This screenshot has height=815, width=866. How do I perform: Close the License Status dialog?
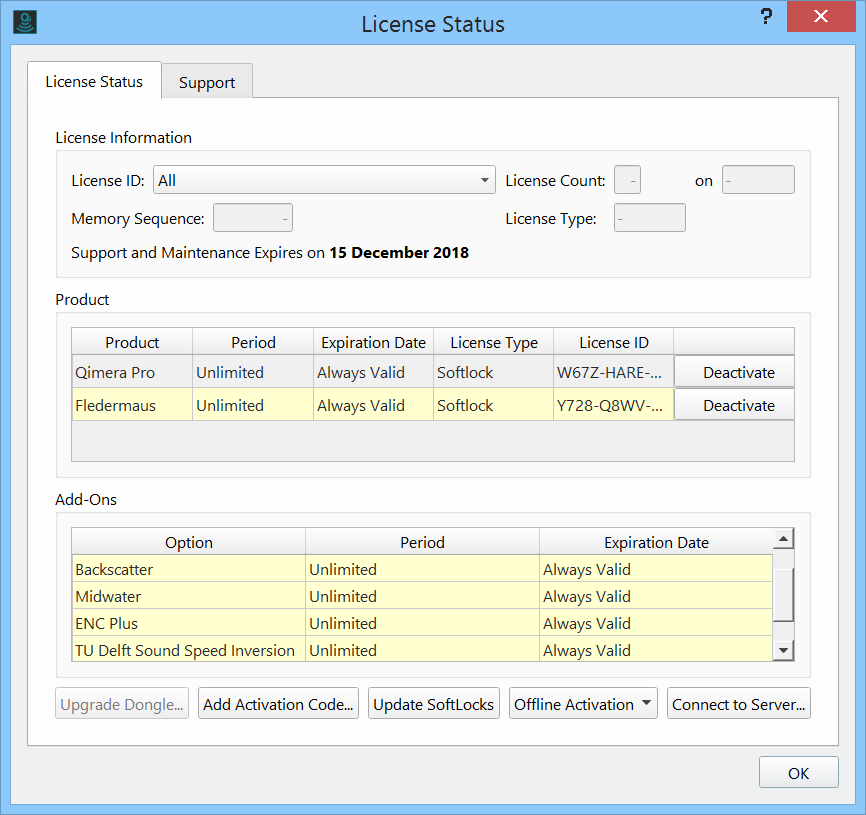click(820, 17)
